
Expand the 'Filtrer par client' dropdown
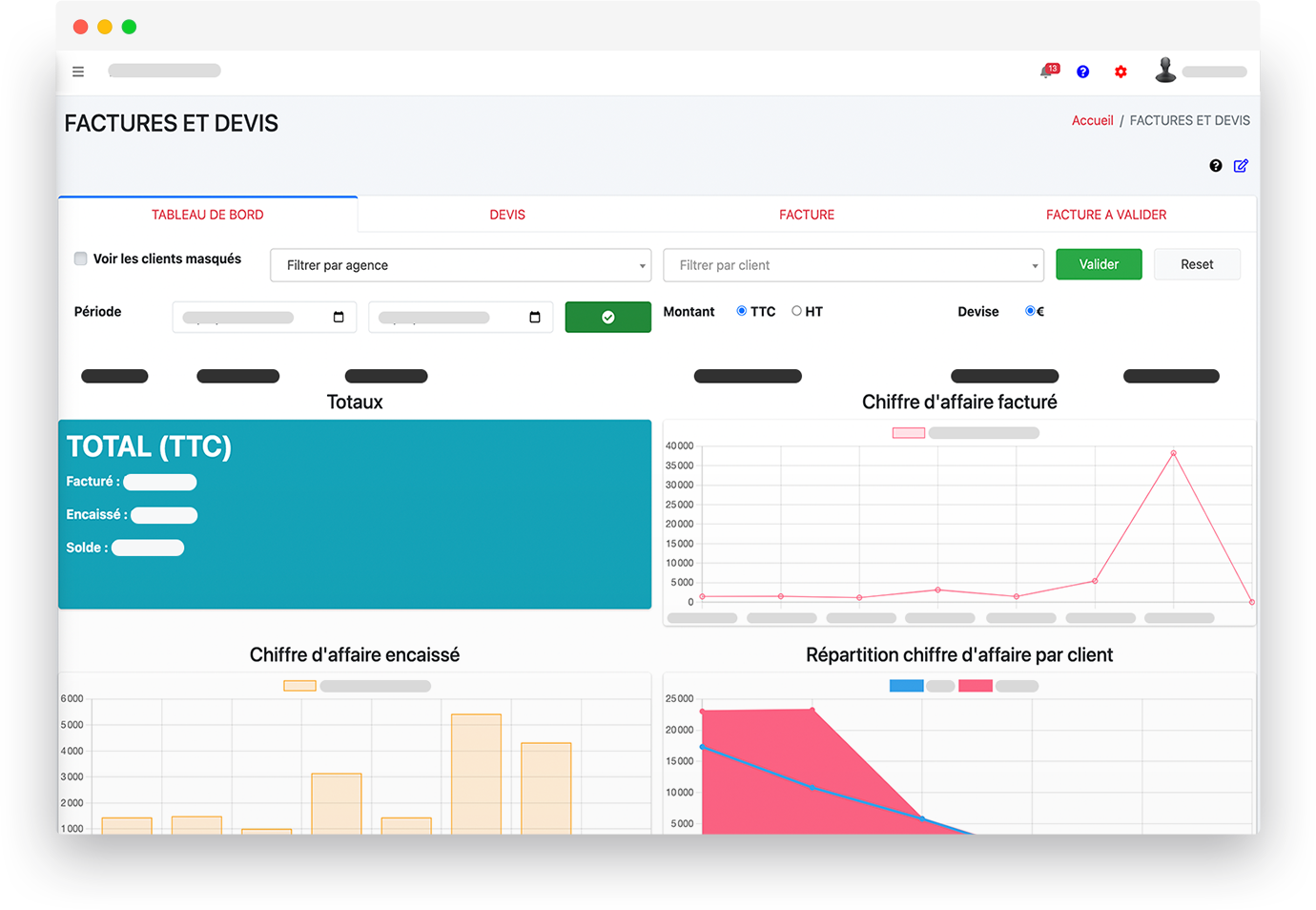853,265
